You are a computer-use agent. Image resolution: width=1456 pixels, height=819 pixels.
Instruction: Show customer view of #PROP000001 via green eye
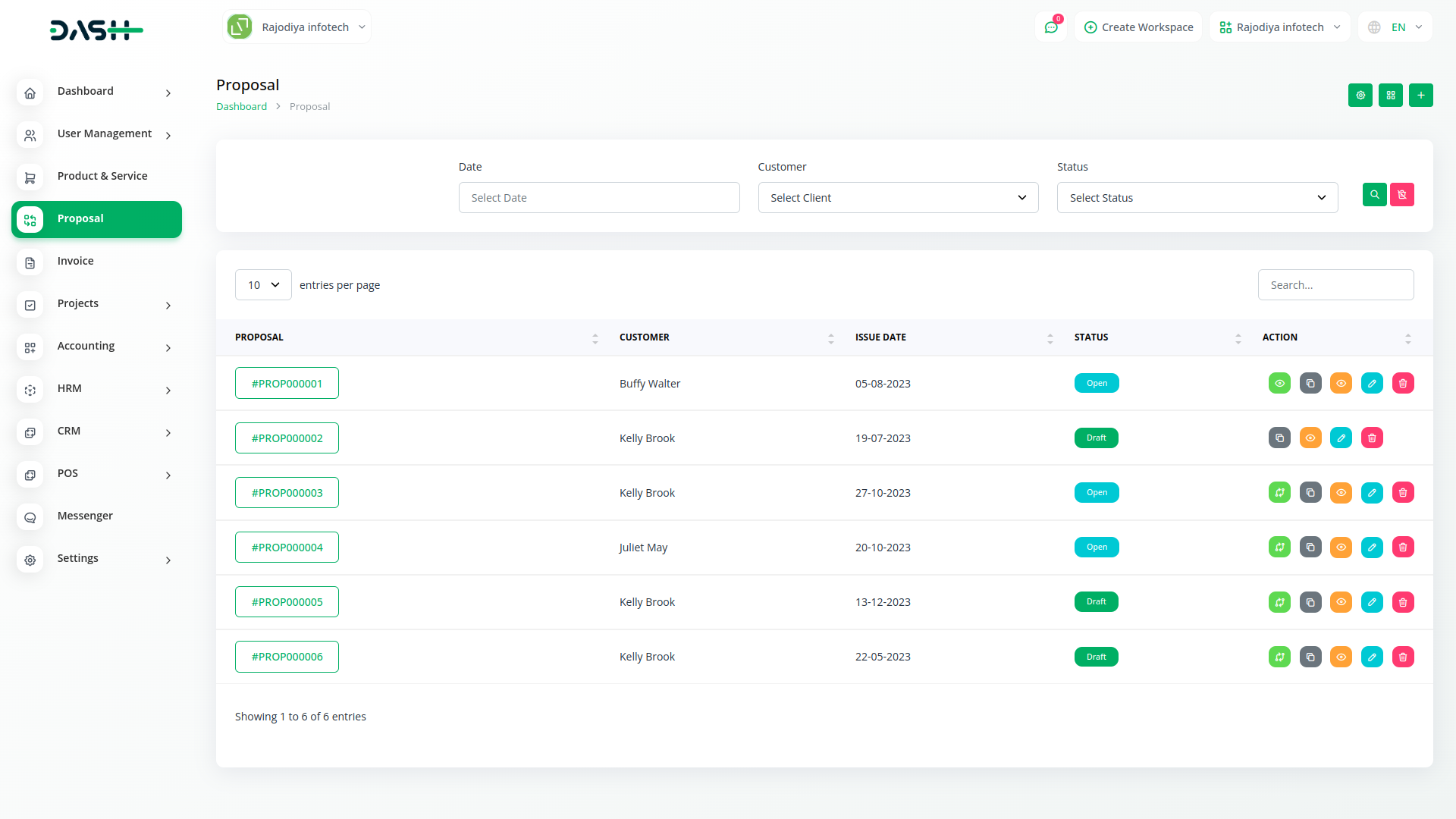(1279, 383)
